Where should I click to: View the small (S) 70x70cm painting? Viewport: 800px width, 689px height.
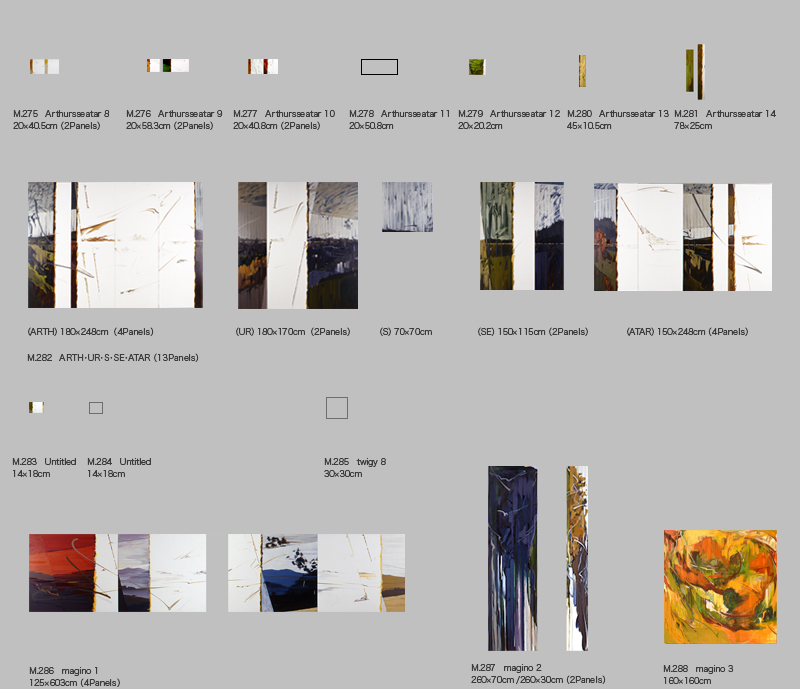coord(407,207)
